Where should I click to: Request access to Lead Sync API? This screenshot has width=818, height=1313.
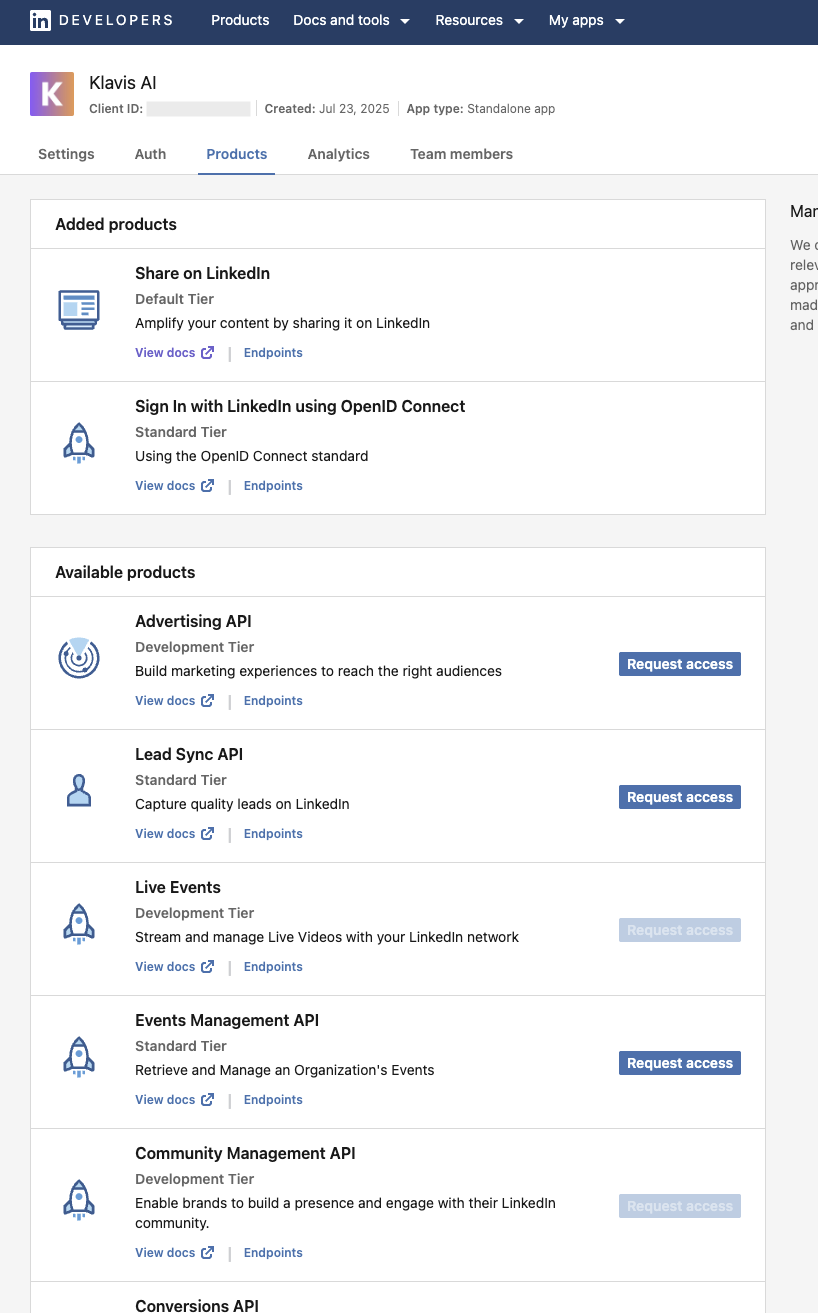pyautogui.click(x=680, y=797)
